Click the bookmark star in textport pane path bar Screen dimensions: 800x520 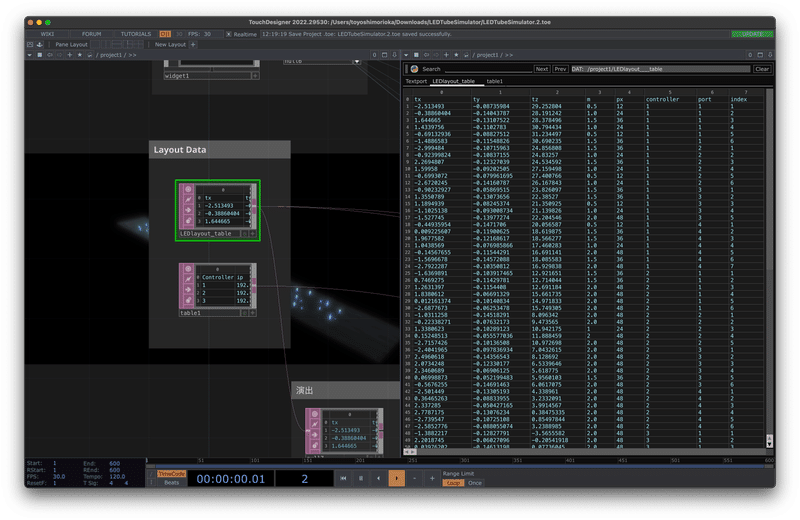[x=456, y=55]
